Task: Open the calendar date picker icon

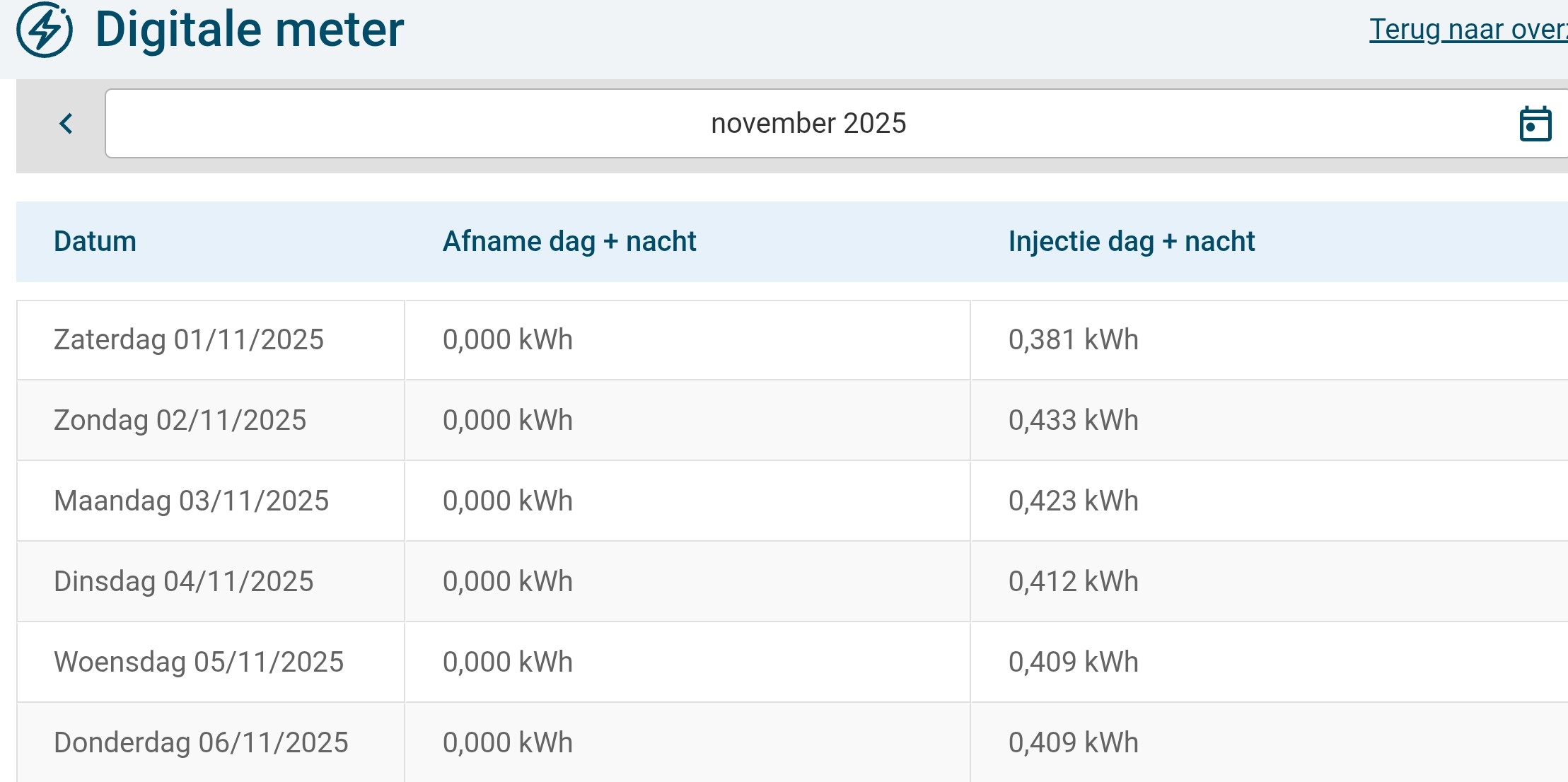Action: (x=1535, y=124)
